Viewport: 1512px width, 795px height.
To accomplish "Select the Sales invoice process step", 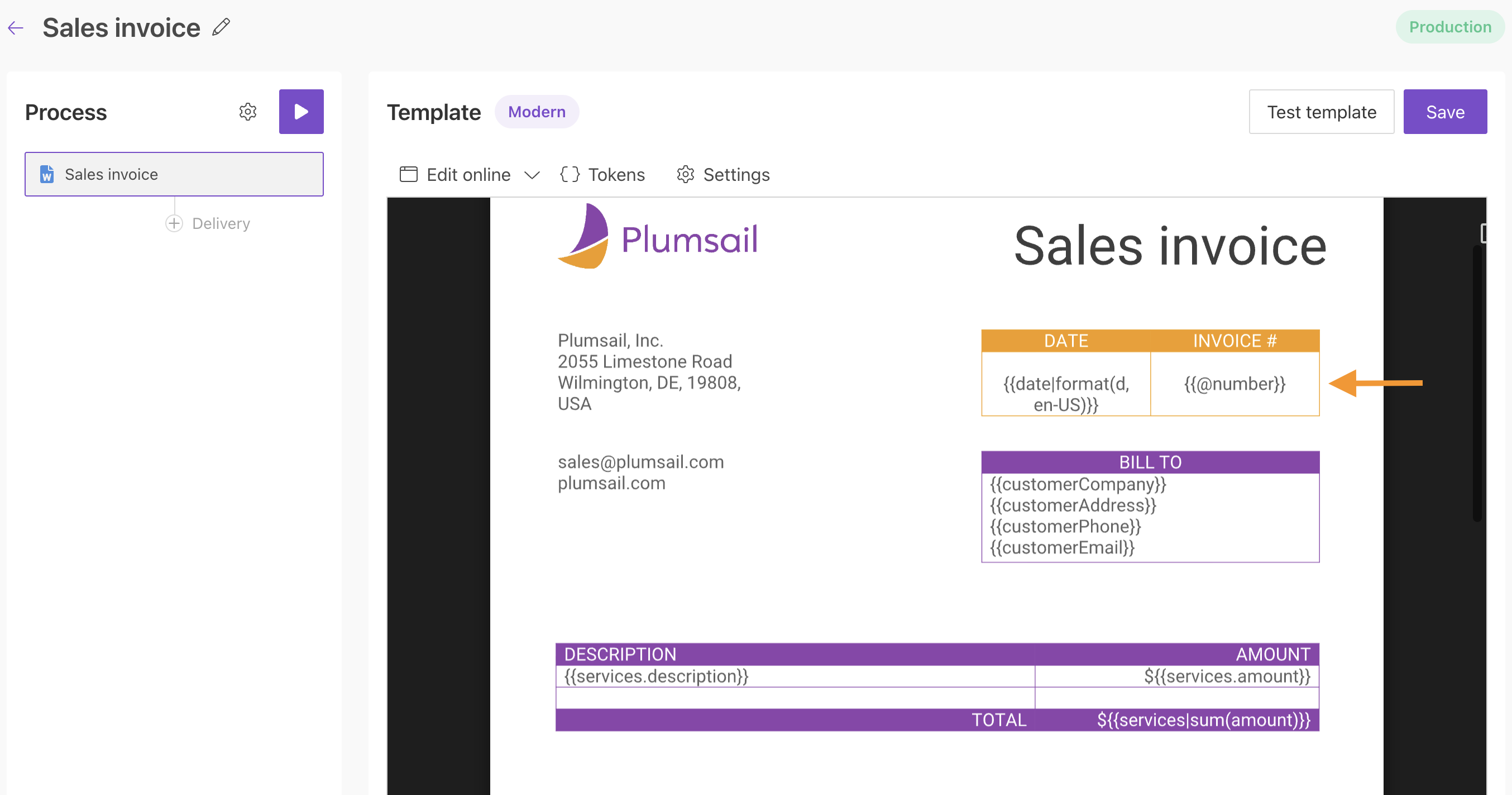I will 174,174.
